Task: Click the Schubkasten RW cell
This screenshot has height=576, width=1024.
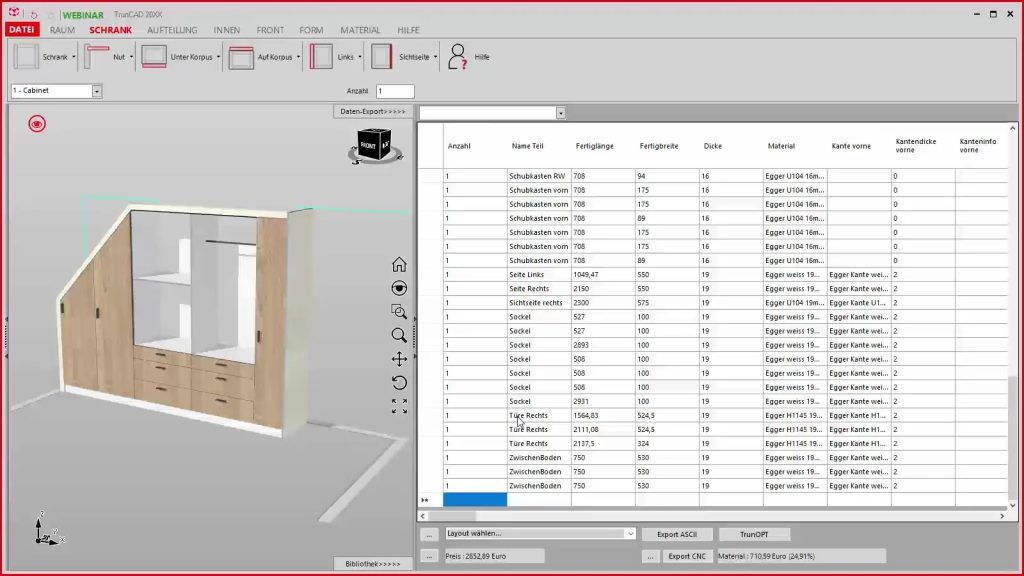Action: click(x=539, y=176)
